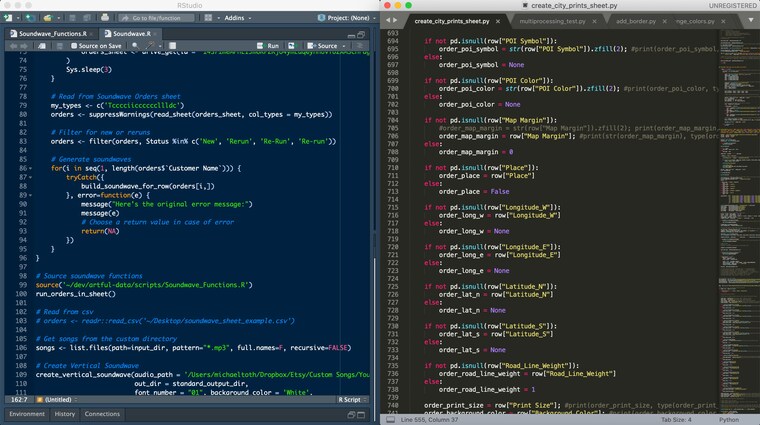The image size is (760, 425).
Task: Open the (Untitled) function navigator menu
Action: click(57, 400)
